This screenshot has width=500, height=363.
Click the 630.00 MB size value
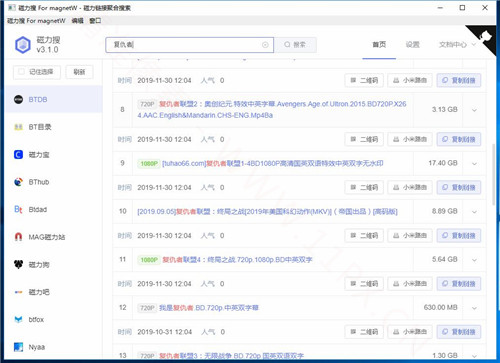[x=440, y=307]
